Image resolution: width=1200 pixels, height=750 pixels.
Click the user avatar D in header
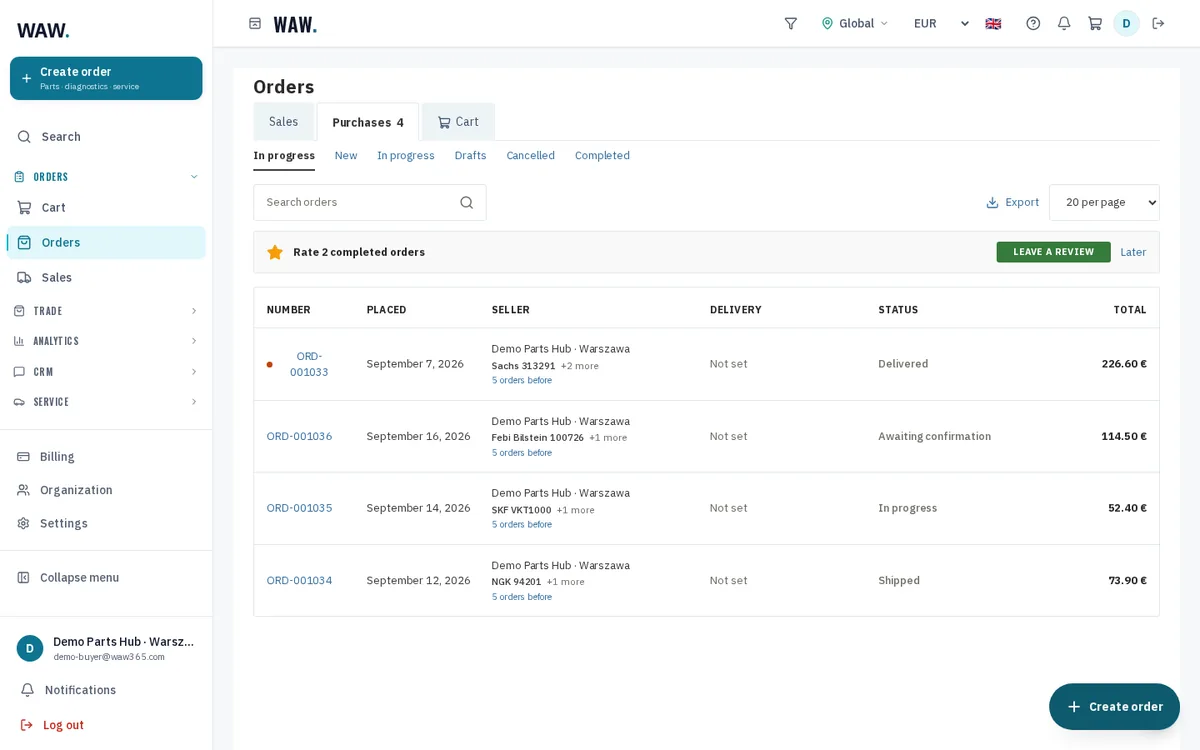(x=1126, y=23)
